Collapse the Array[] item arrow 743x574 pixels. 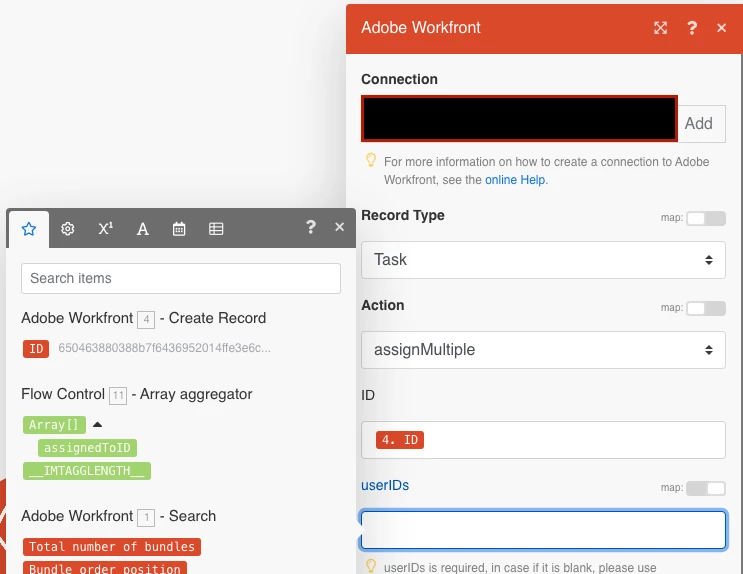97,425
